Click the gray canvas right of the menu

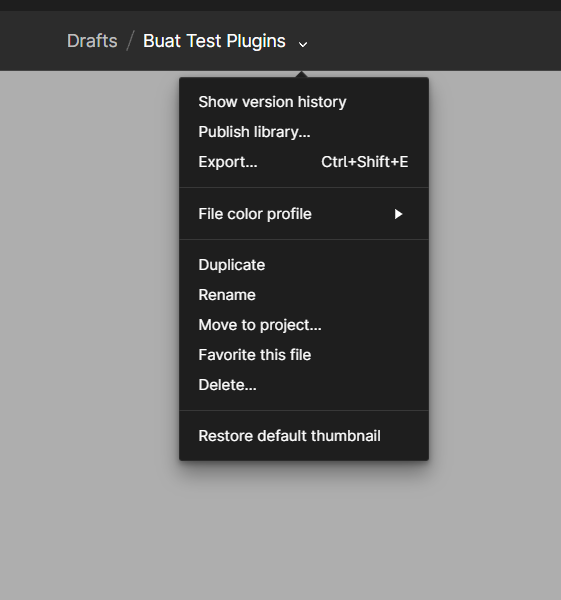(495, 268)
